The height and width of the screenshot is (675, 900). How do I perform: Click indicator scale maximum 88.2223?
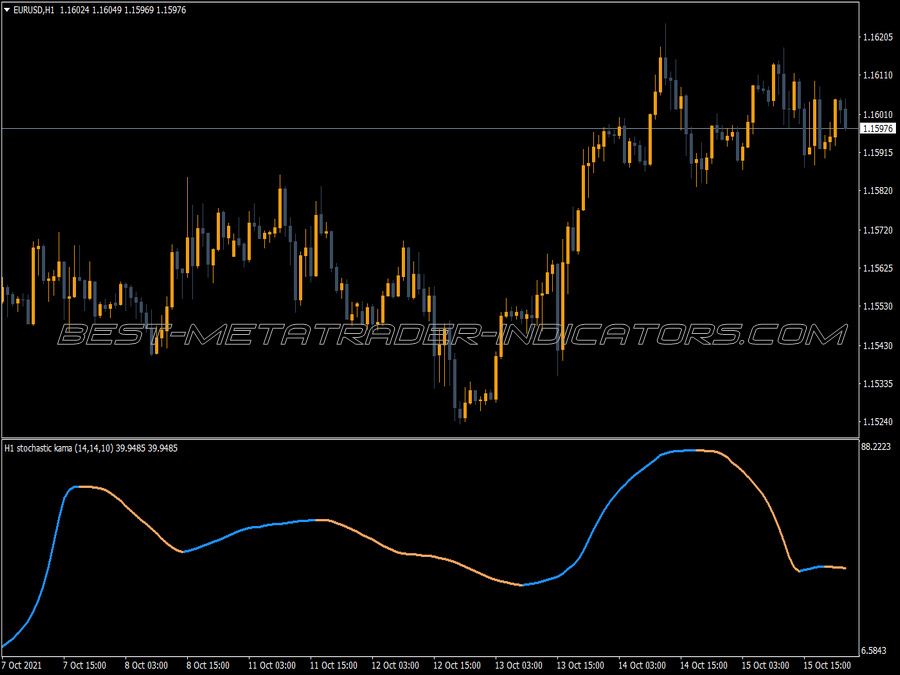(x=876, y=447)
